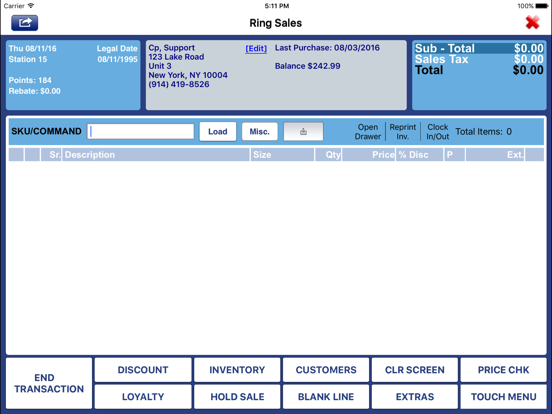Open the INVENTORY screen
552x414 pixels.
point(237,370)
